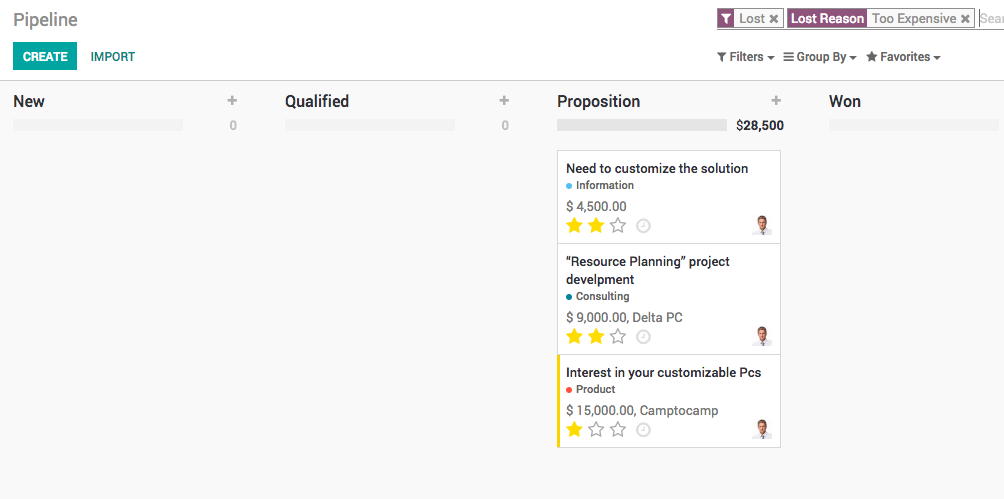The image size is (1004, 499).
Task: Click the Create button
Action: point(45,57)
